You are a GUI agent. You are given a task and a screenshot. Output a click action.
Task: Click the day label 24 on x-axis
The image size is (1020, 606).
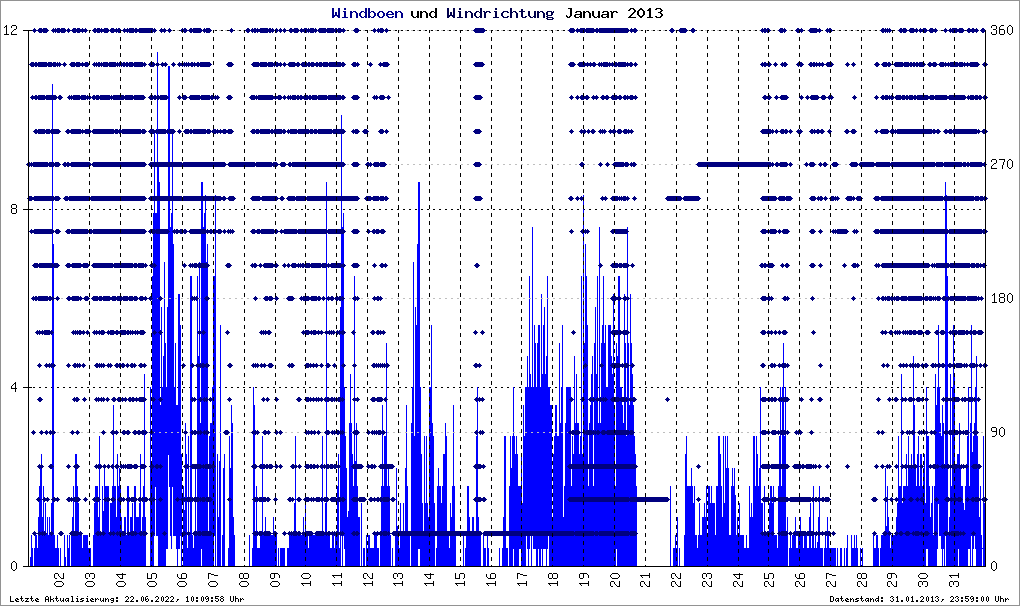(738, 579)
